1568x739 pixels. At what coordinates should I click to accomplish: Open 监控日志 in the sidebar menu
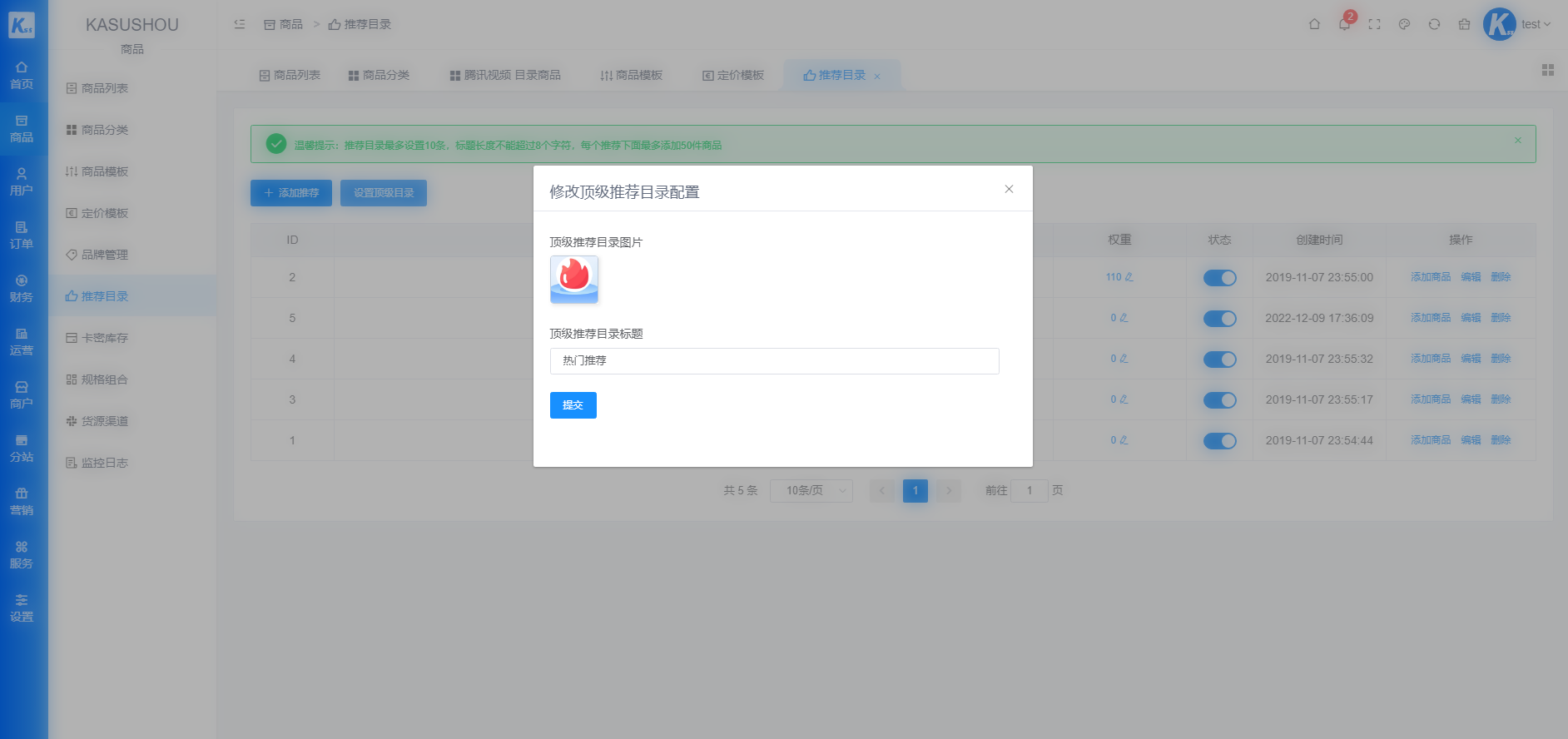[132, 463]
